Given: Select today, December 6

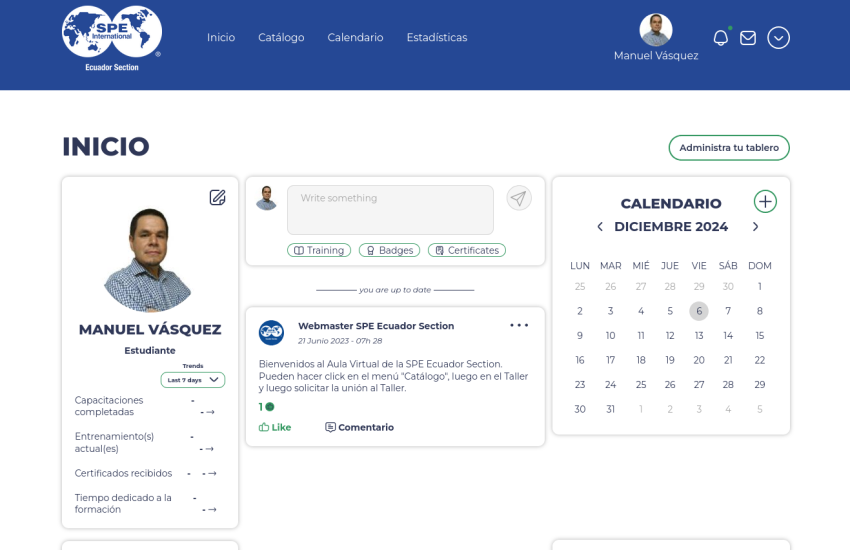Looking at the screenshot, I should (699, 311).
